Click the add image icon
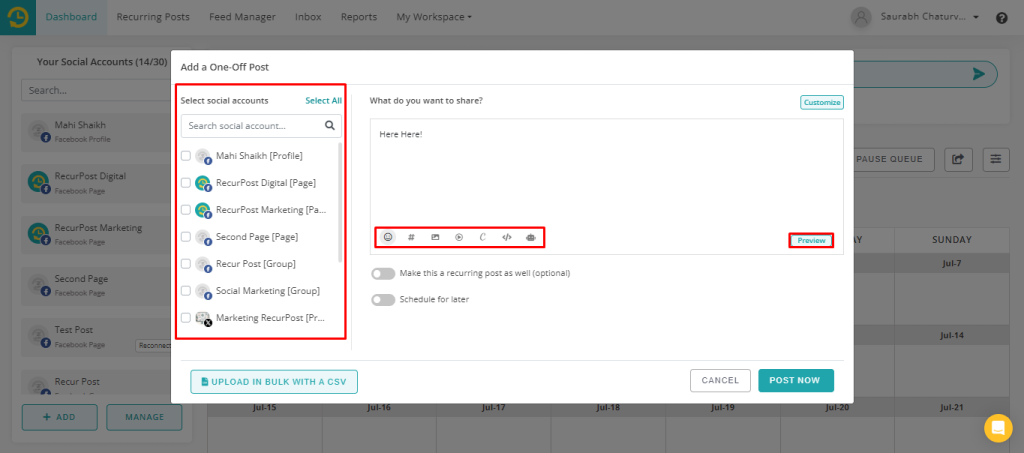Image resolution: width=1024 pixels, height=453 pixels. pos(435,238)
